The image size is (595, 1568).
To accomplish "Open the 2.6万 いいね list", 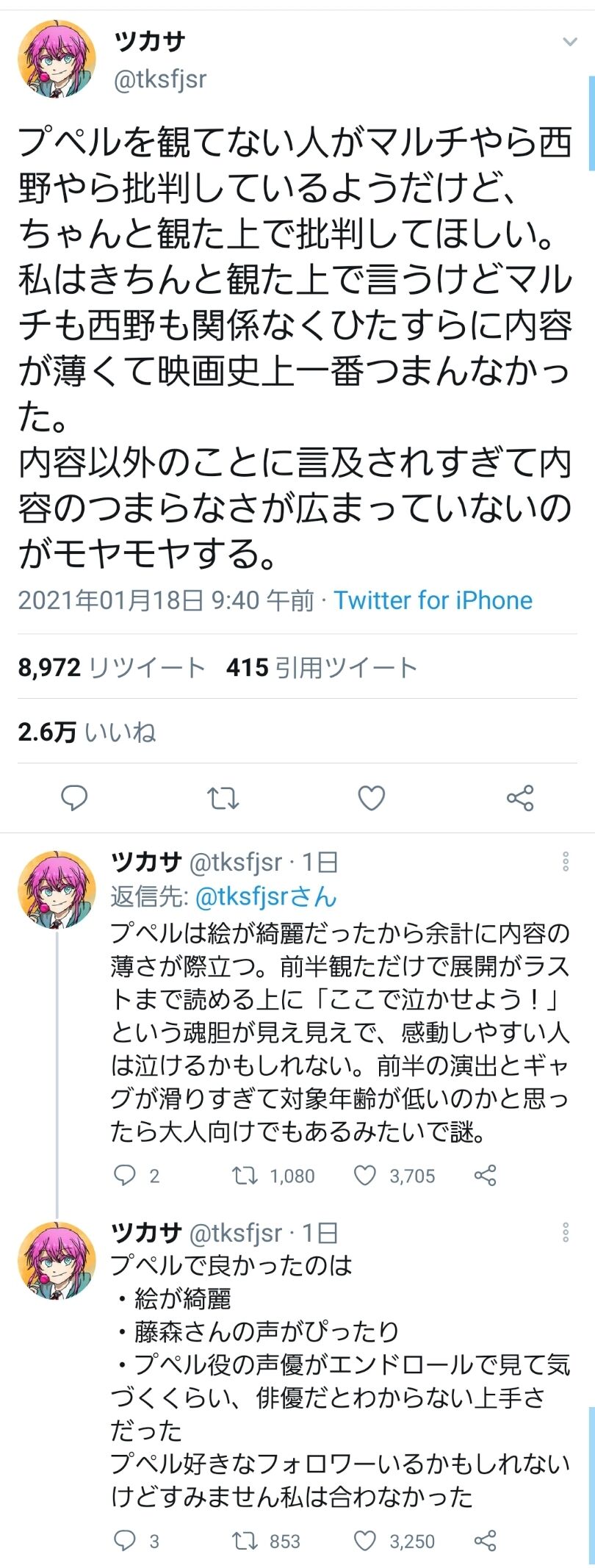I will coord(87,732).
